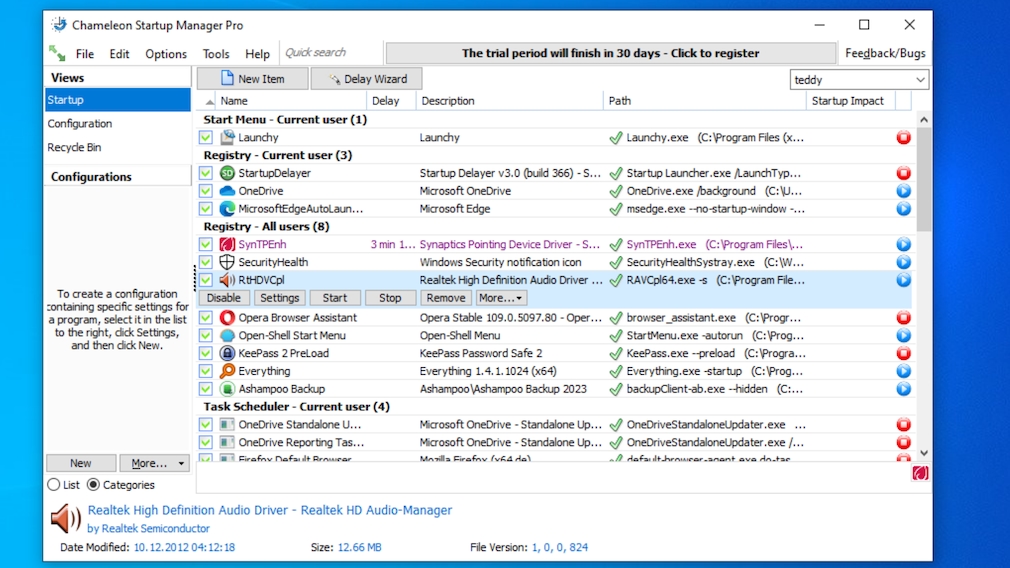Click the Ashampoo Backup icon
Viewport: 1010px width, 568px height.
coord(227,389)
